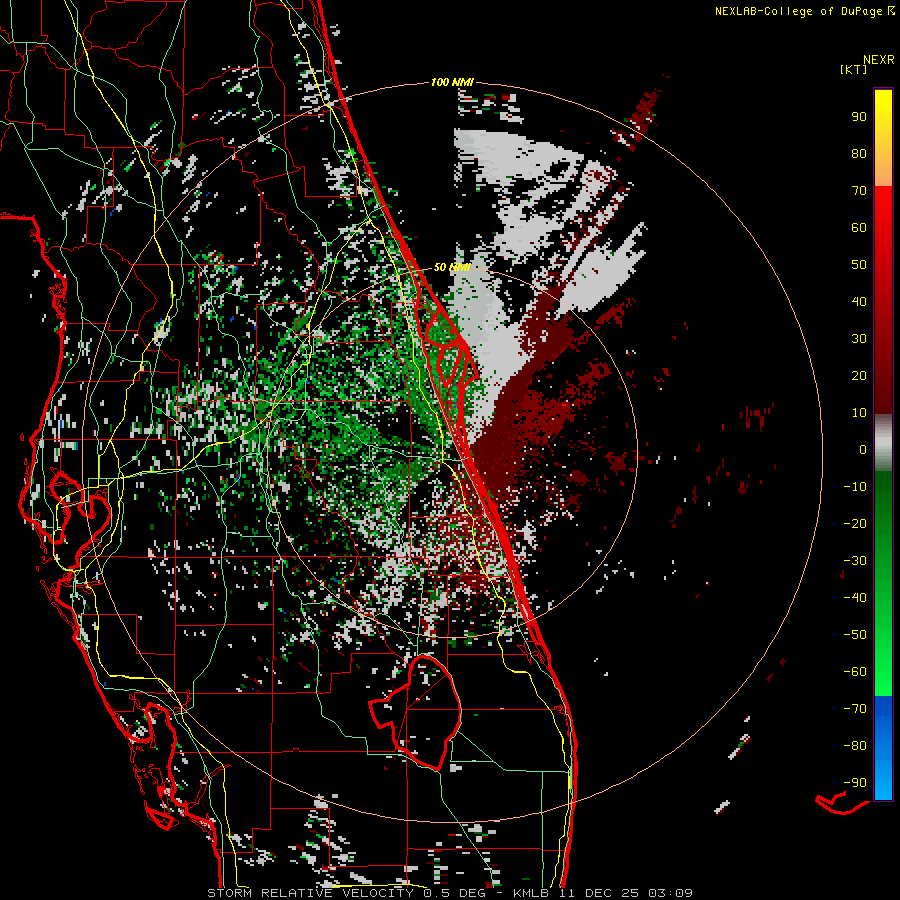Click the 30 value on velocity scale
This screenshot has height=900, width=900.
(x=859, y=339)
